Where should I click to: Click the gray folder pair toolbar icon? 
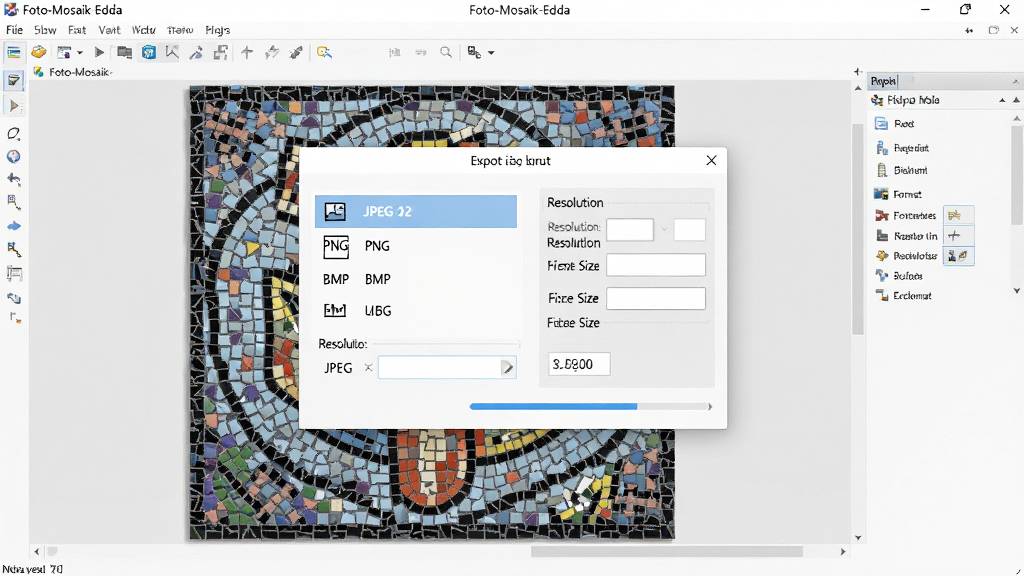pyautogui.click(x=124, y=52)
